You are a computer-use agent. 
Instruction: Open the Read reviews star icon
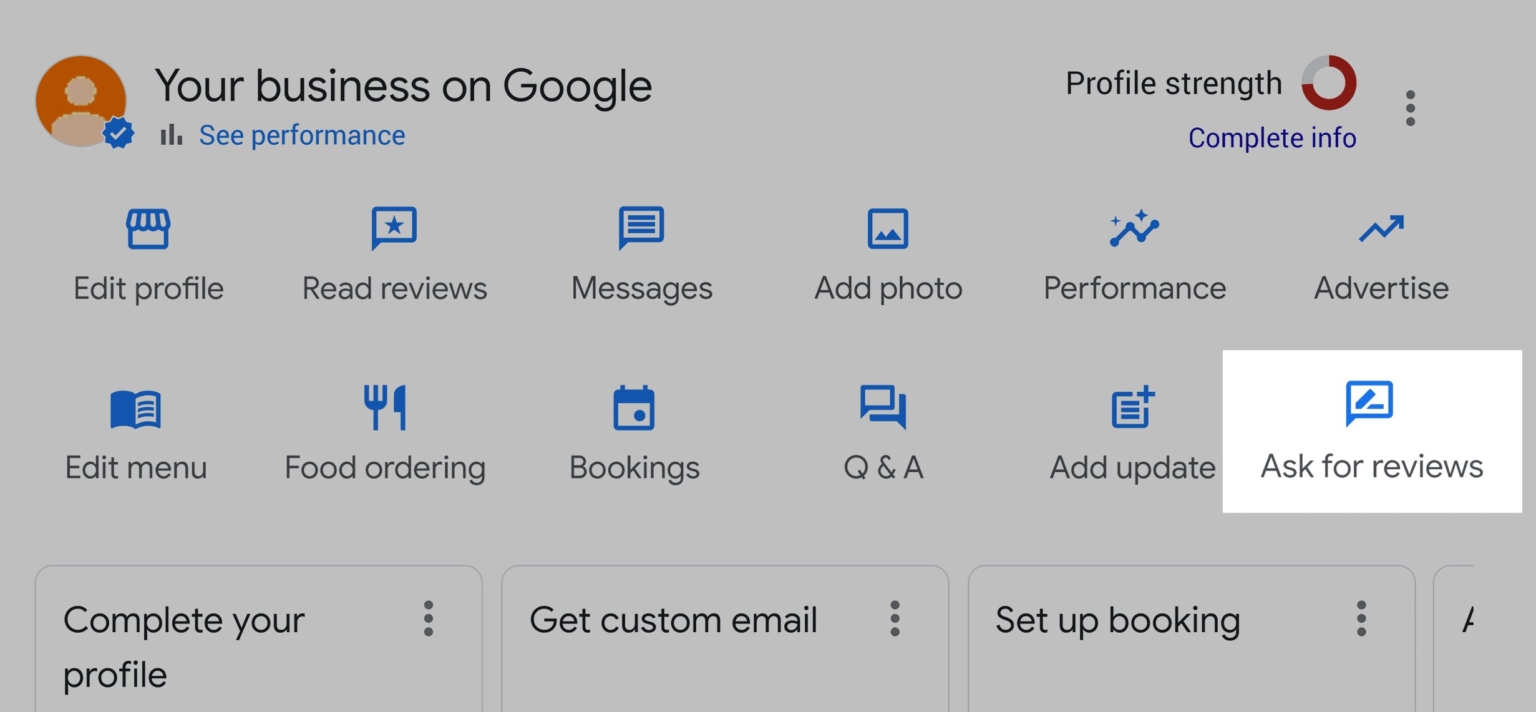(394, 229)
